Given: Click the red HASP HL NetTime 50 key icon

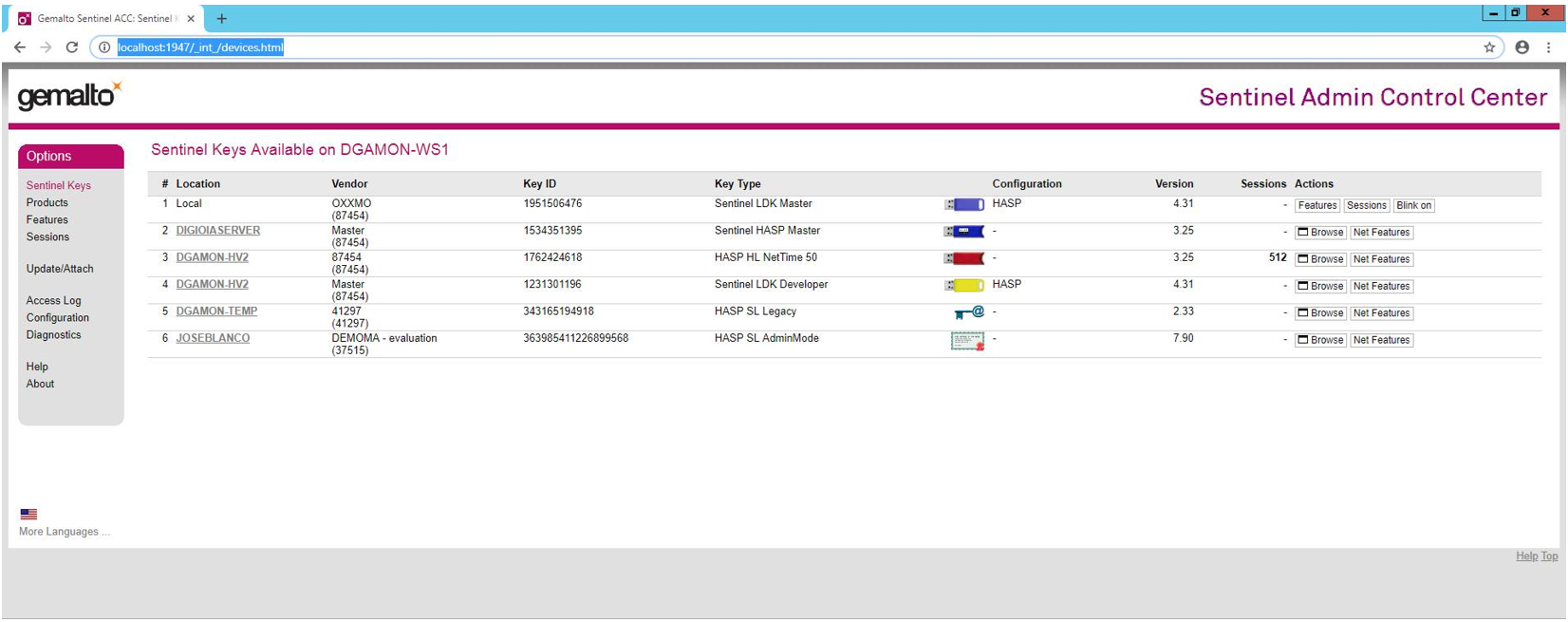Looking at the screenshot, I should click(x=964, y=258).
